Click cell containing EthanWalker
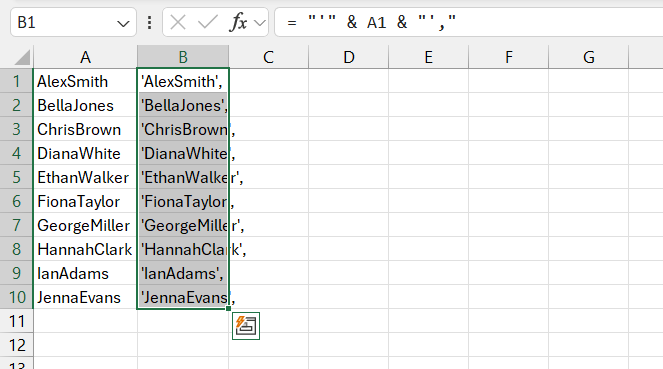The height and width of the screenshot is (369, 663). point(85,177)
